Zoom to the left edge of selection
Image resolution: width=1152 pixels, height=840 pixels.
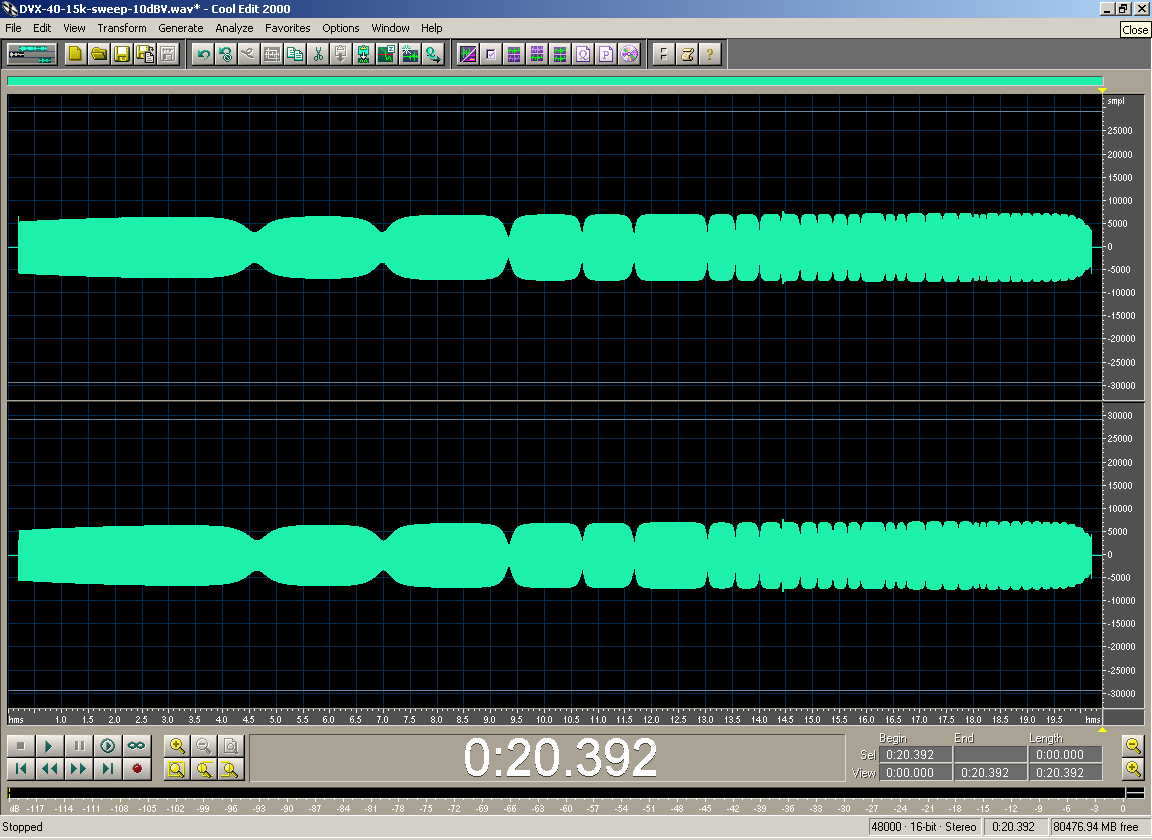pyautogui.click(x=204, y=769)
